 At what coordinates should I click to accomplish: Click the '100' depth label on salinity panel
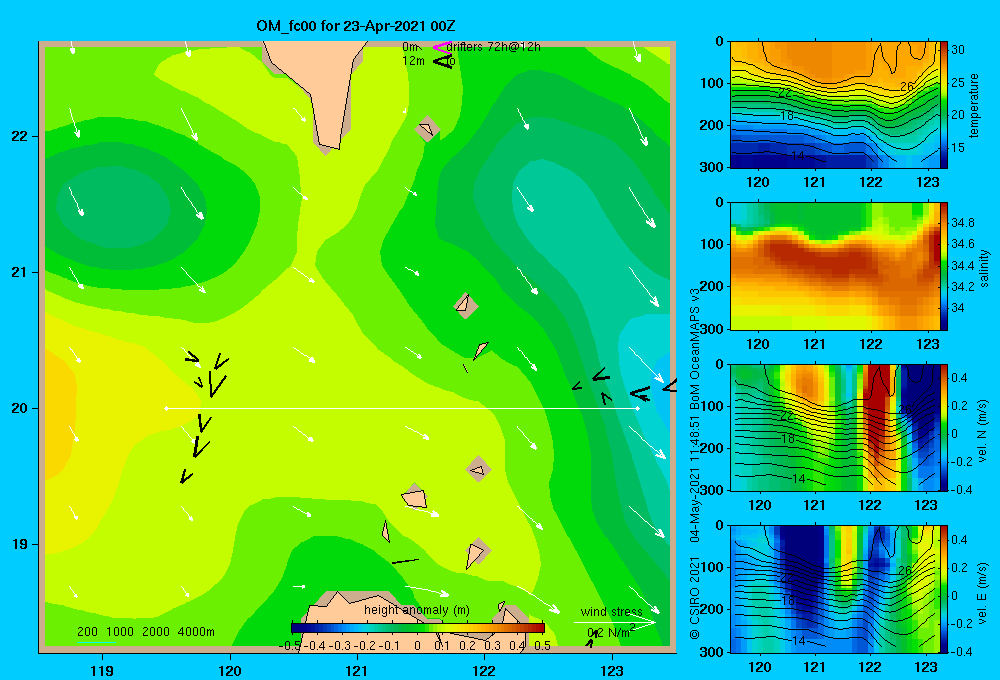[x=712, y=244]
